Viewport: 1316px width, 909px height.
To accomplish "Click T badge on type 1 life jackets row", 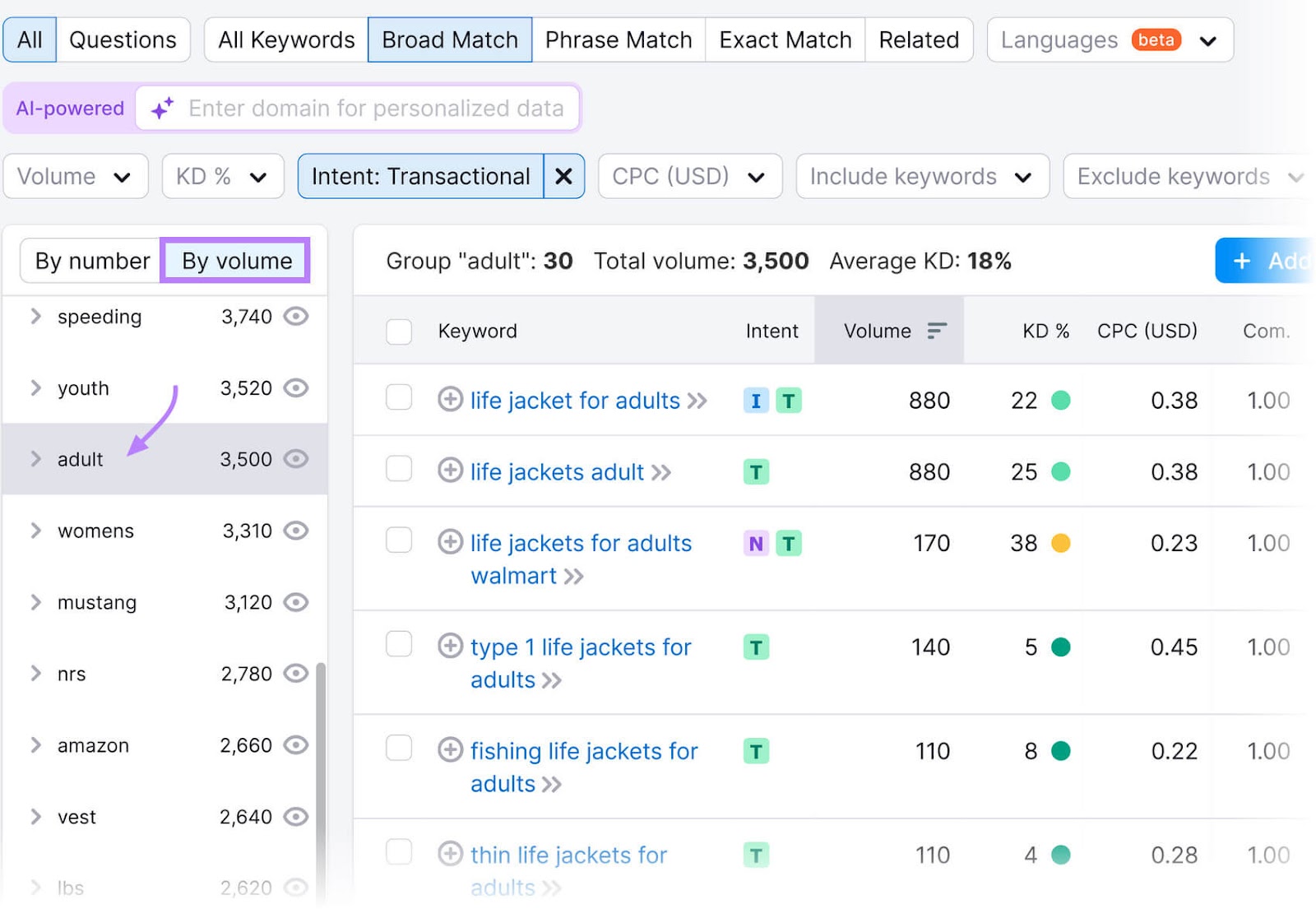I will pyautogui.click(x=756, y=647).
